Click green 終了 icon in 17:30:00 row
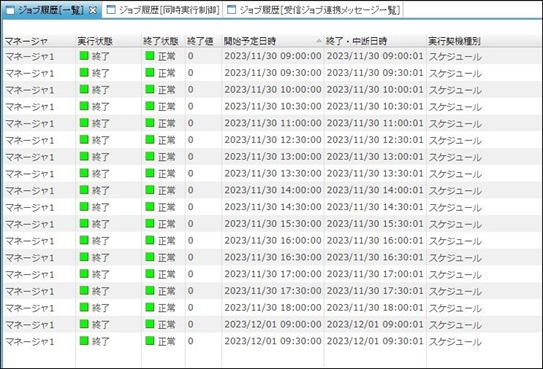The height and width of the screenshot is (369, 543). 84,291
